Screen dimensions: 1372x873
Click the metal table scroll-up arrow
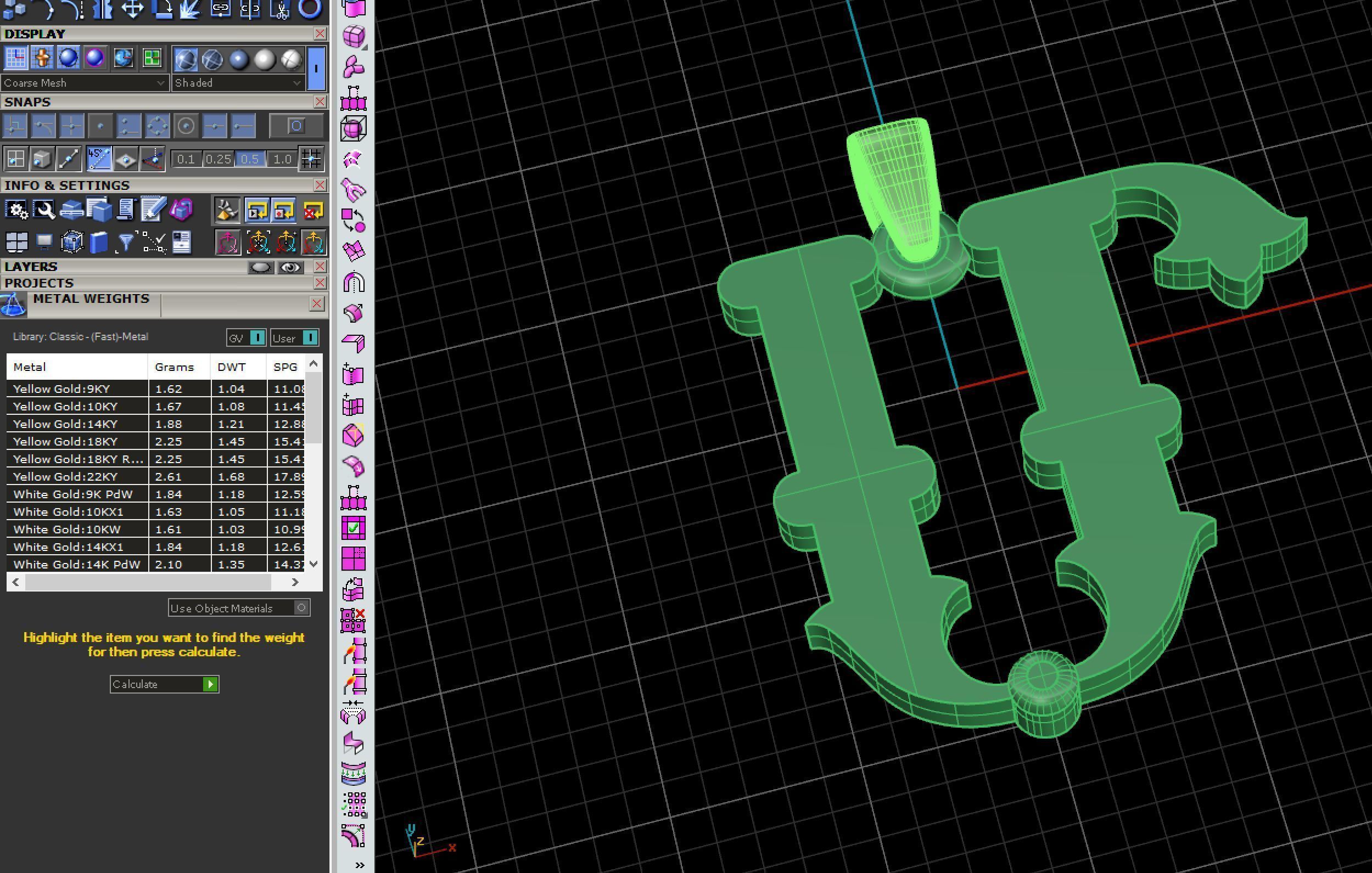(313, 363)
